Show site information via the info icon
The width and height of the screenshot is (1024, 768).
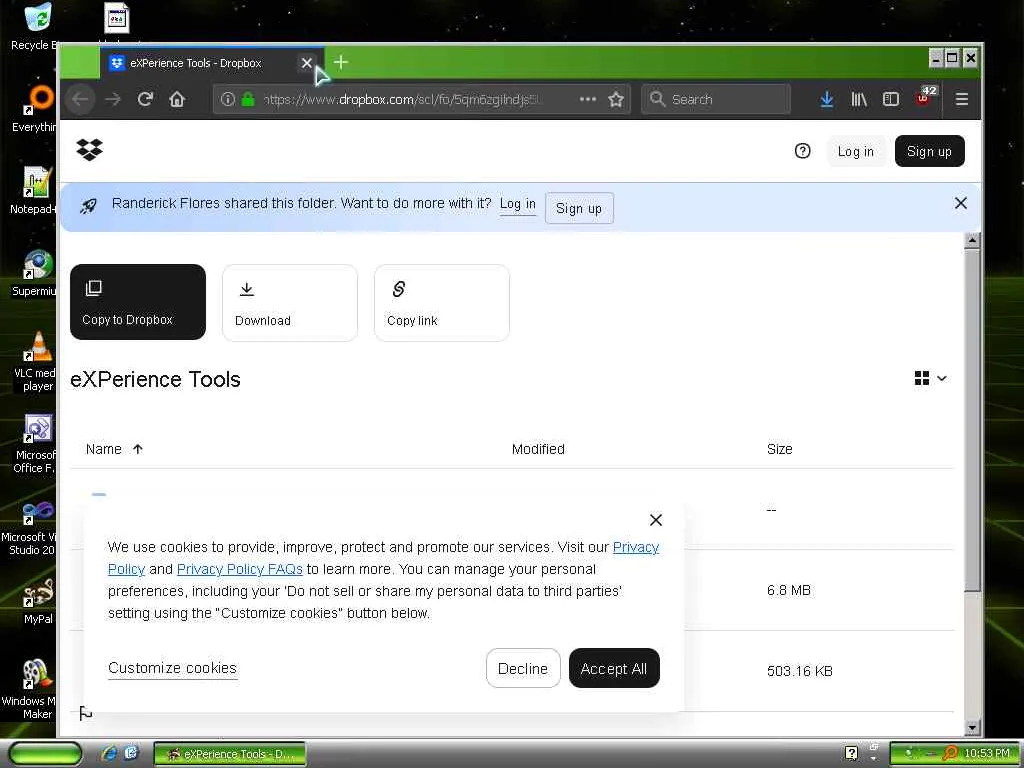click(x=227, y=99)
